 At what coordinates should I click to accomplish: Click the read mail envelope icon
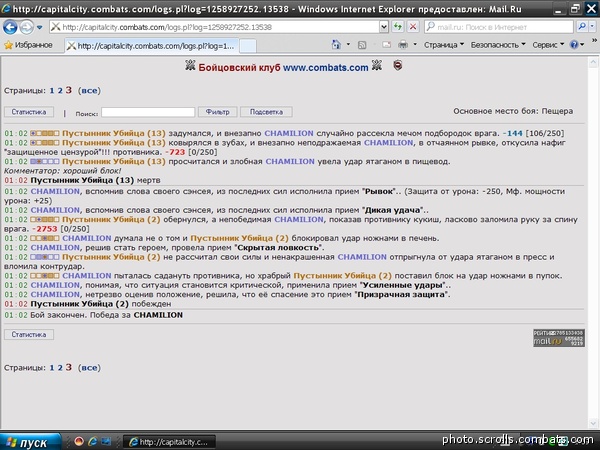386,45
